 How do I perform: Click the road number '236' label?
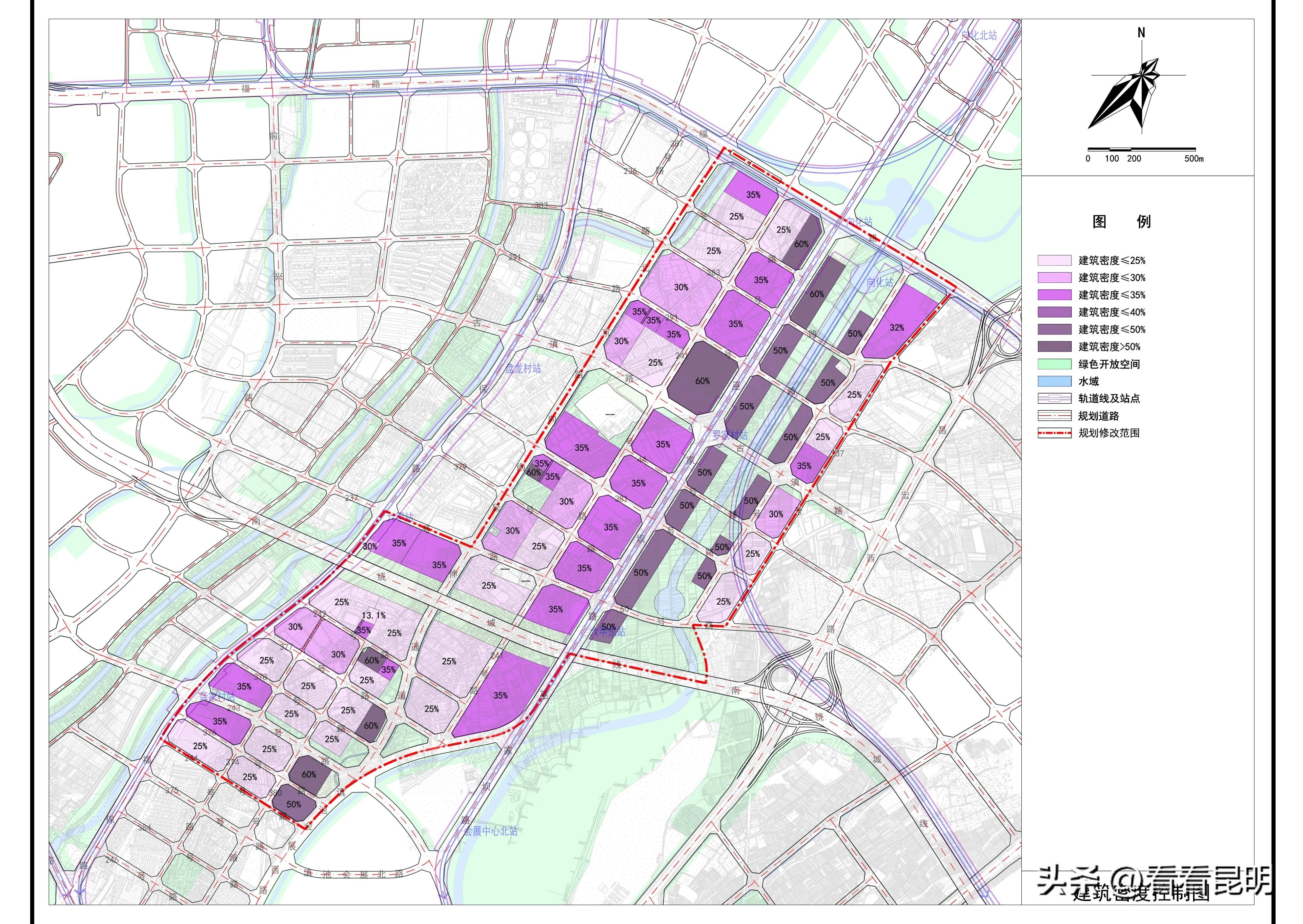click(630, 171)
